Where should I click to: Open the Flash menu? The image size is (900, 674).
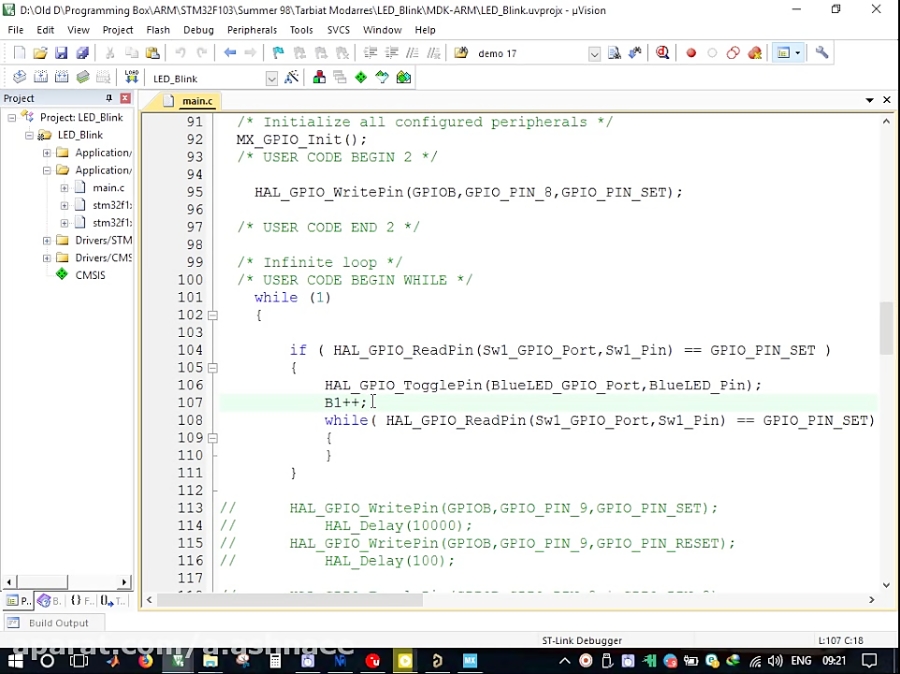158,30
